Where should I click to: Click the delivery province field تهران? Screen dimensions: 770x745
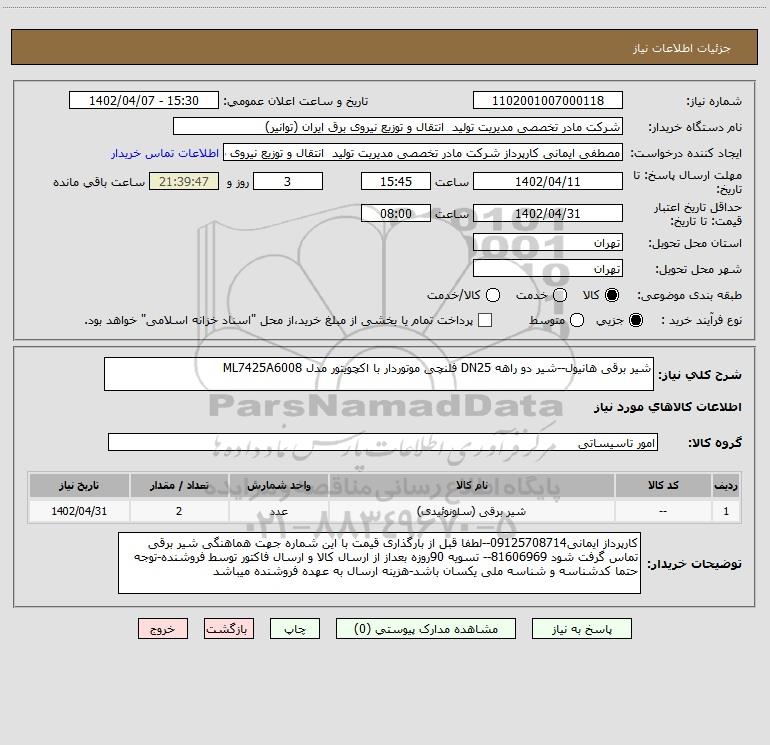[x=548, y=243]
